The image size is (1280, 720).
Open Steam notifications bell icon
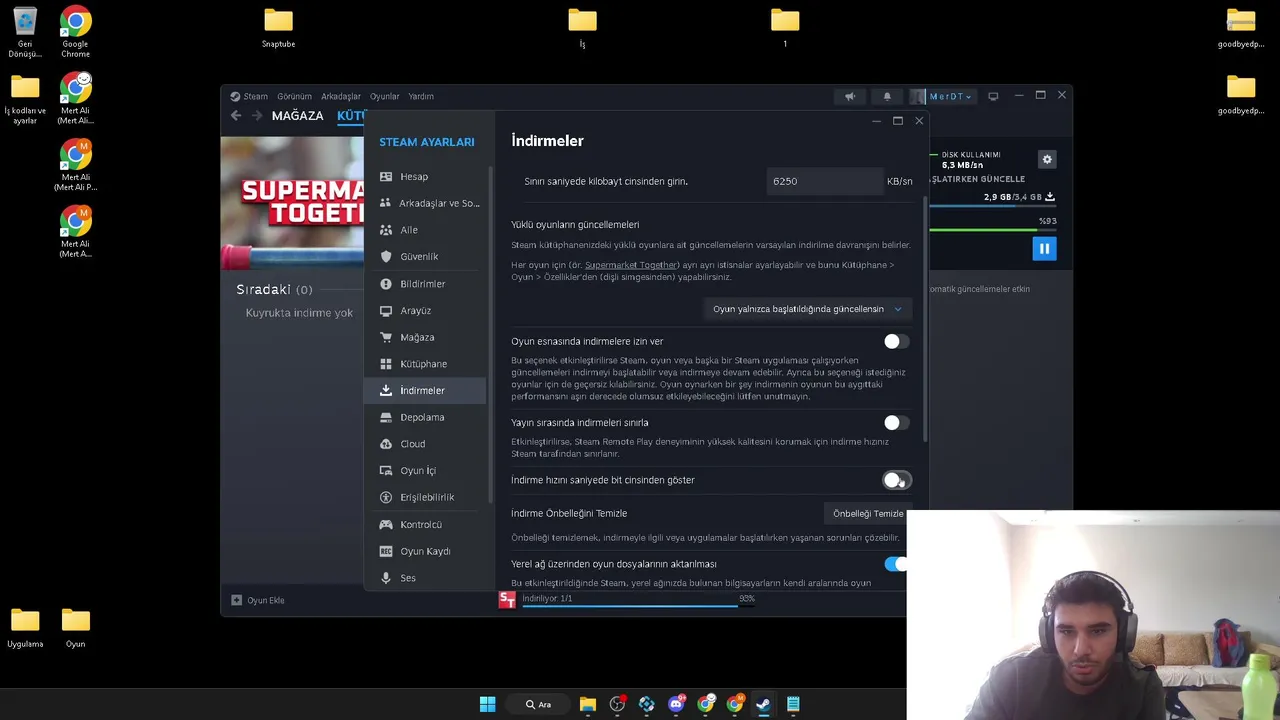click(887, 97)
